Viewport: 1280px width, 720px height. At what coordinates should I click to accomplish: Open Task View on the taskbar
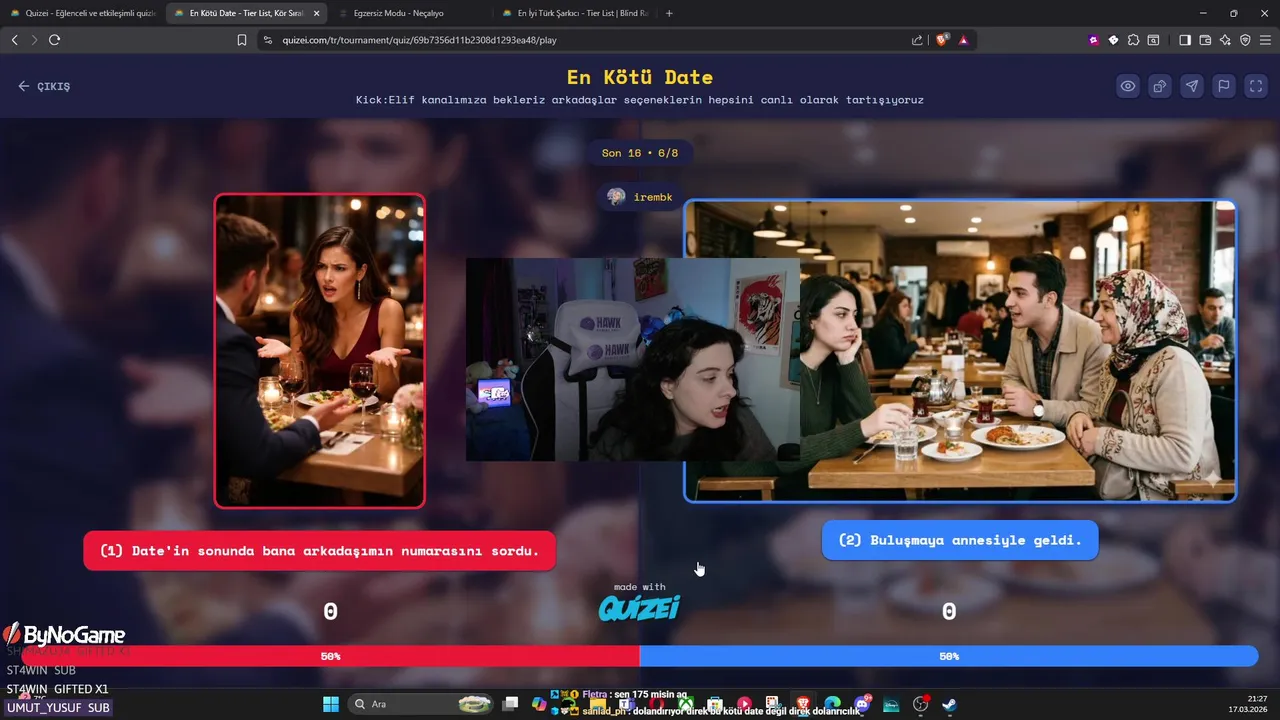pyautogui.click(x=510, y=704)
